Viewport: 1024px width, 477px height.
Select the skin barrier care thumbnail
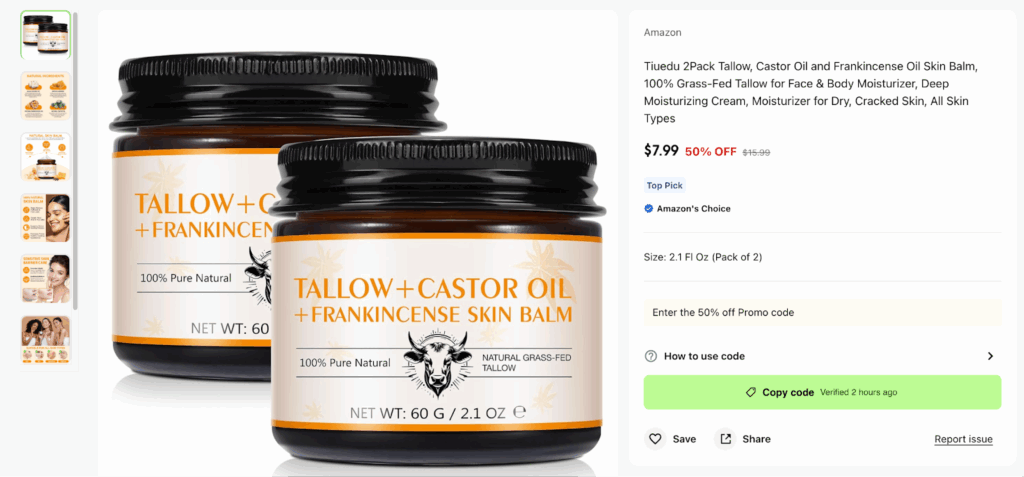coord(46,279)
